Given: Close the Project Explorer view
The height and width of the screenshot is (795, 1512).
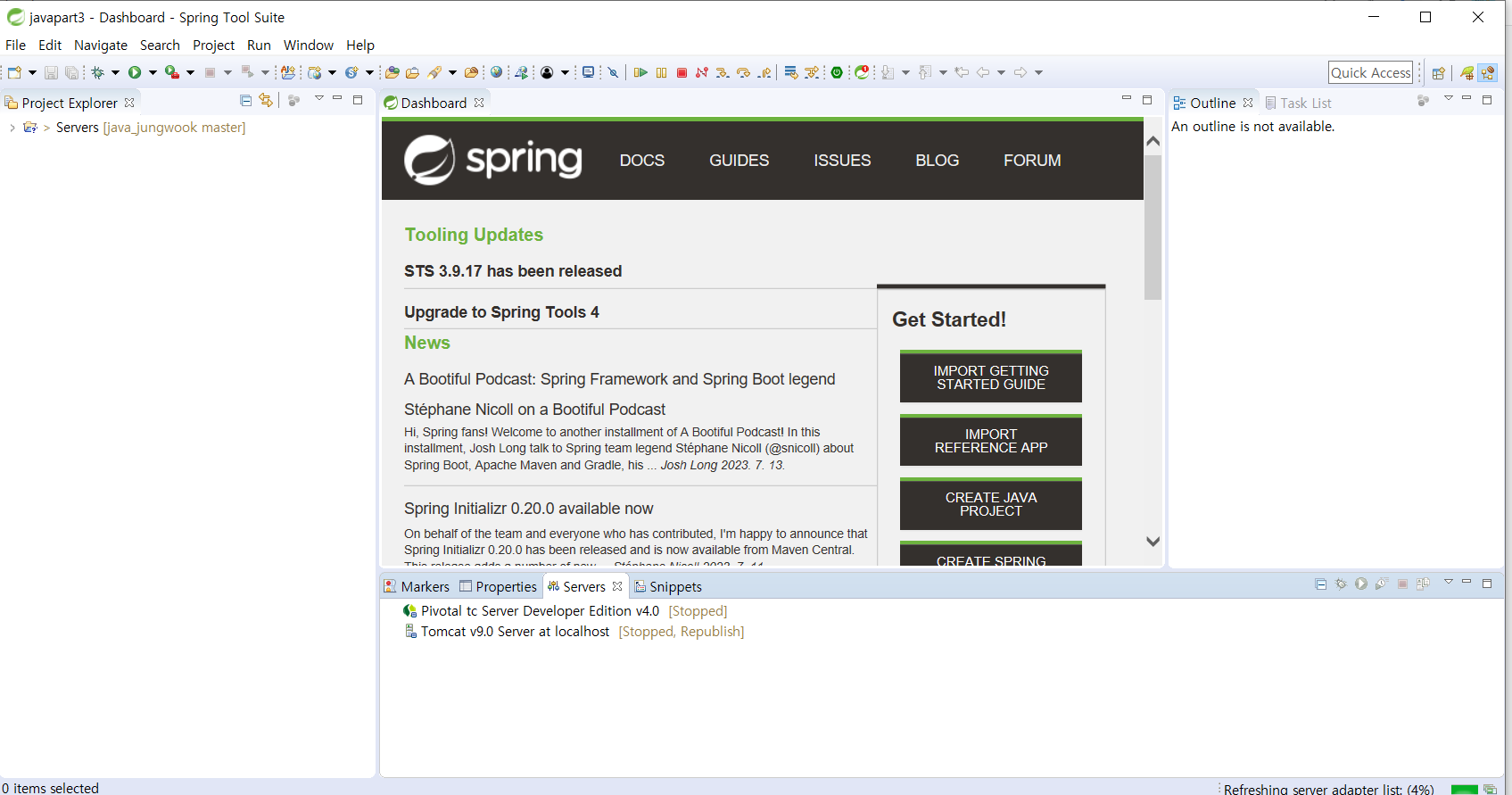Looking at the screenshot, I should pyautogui.click(x=129, y=103).
